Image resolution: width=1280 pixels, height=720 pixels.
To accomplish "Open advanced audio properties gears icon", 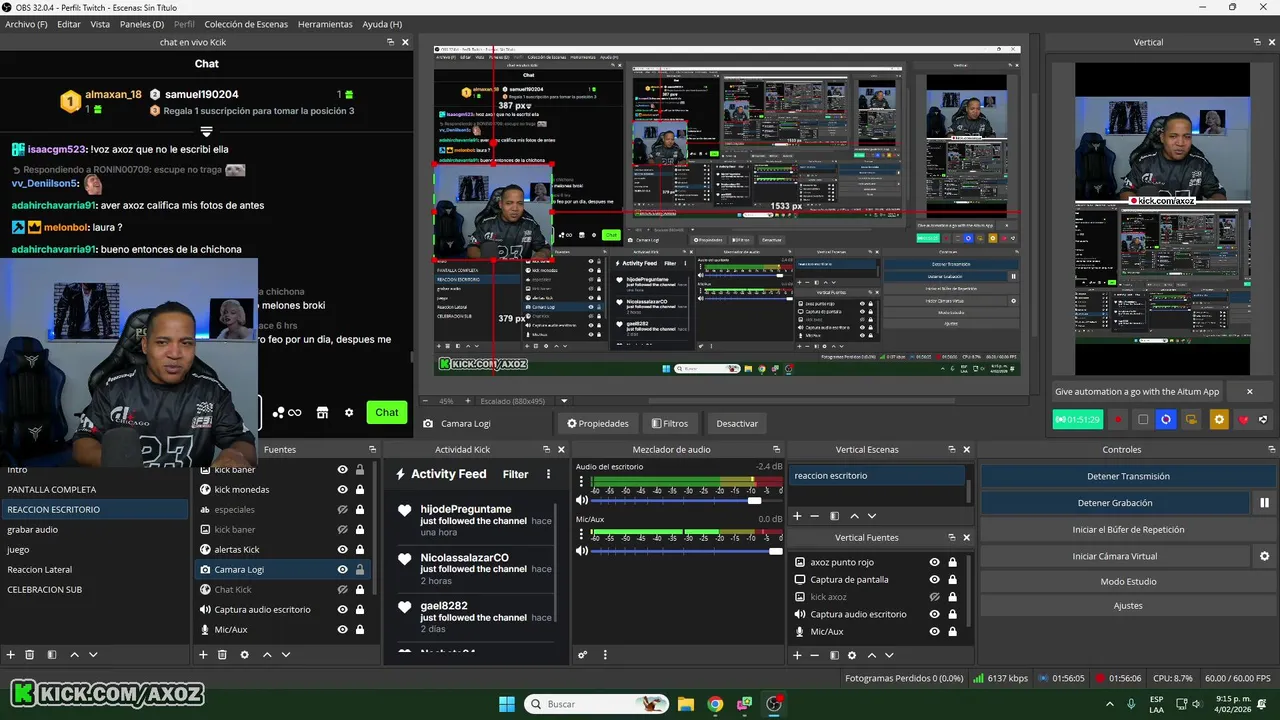I will (583, 655).
